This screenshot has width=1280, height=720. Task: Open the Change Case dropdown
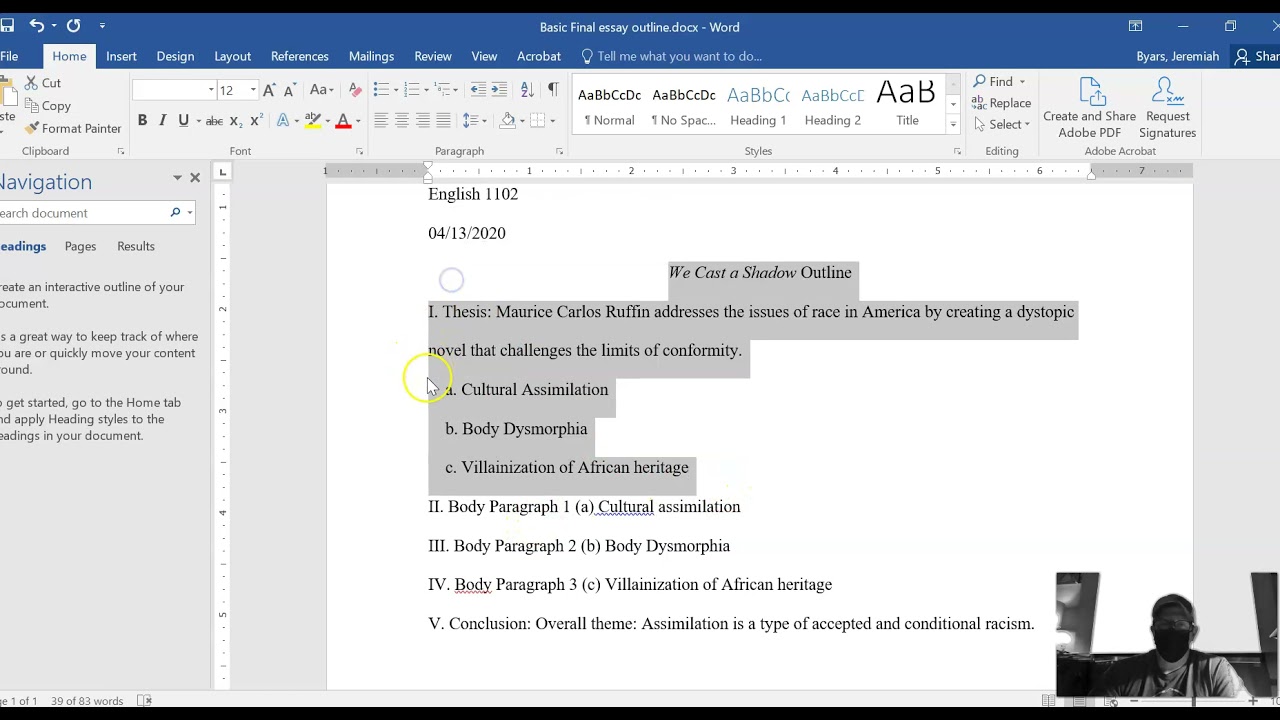[321, 90]
